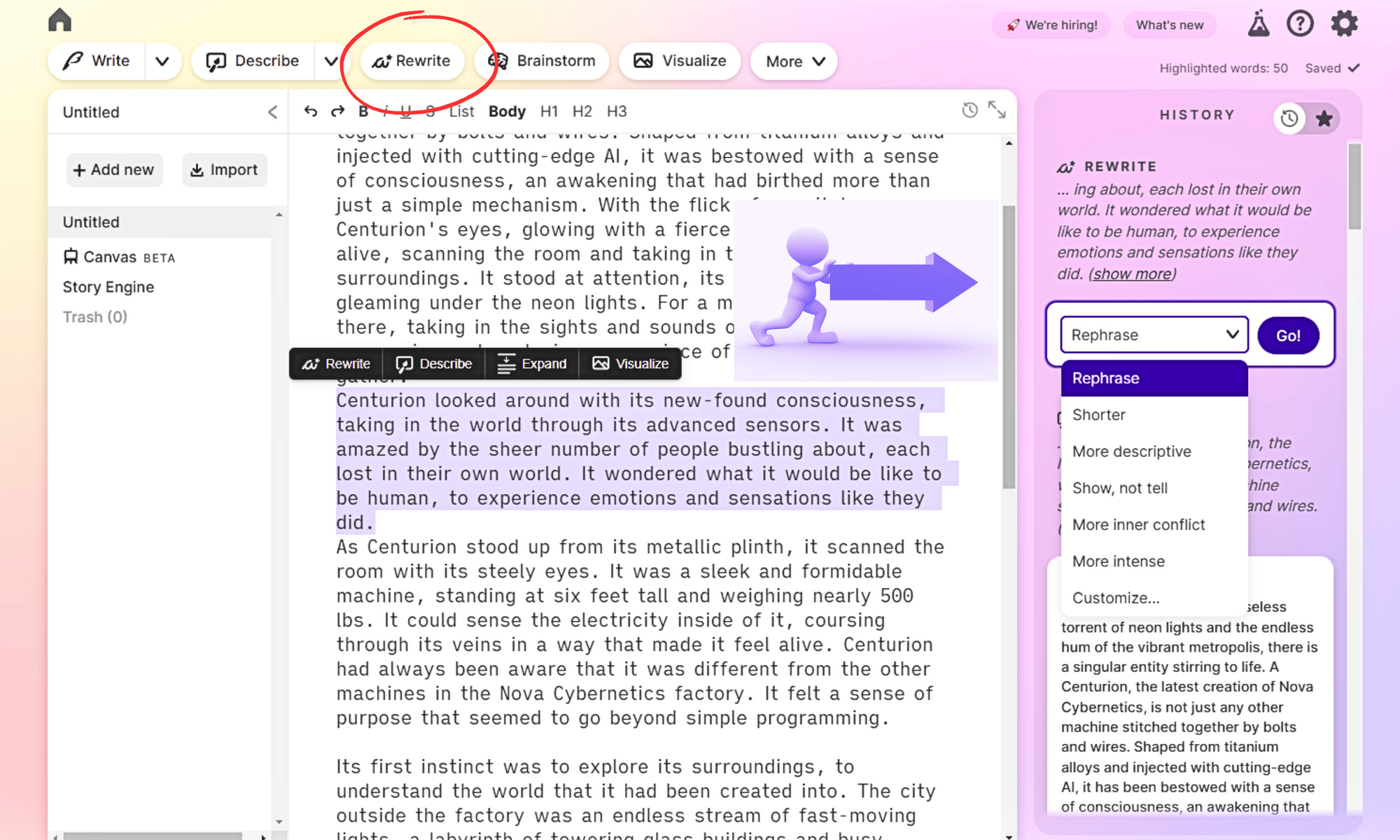This screenshot has height=840, width=1400.
Task: Click the history clock icon
Action: pos(1290,118)
